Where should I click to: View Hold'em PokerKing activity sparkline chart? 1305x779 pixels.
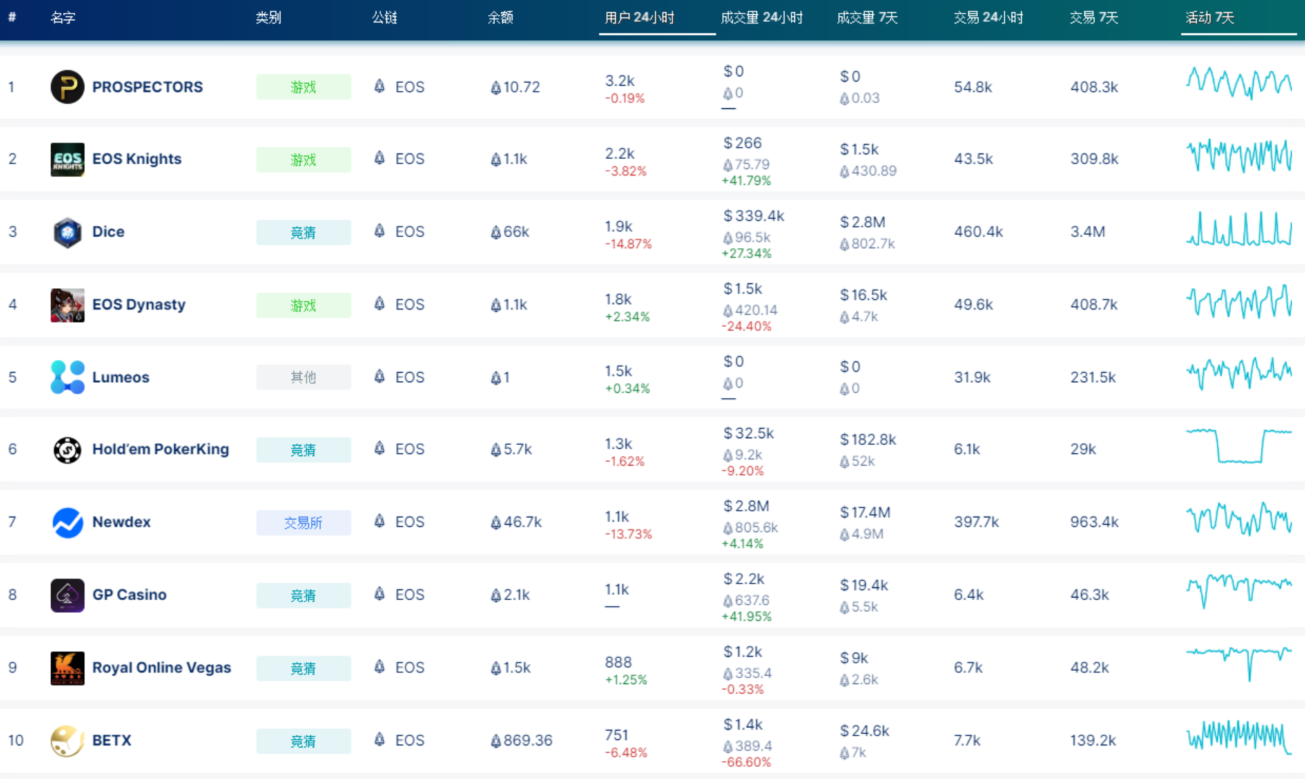point(1239,446)
